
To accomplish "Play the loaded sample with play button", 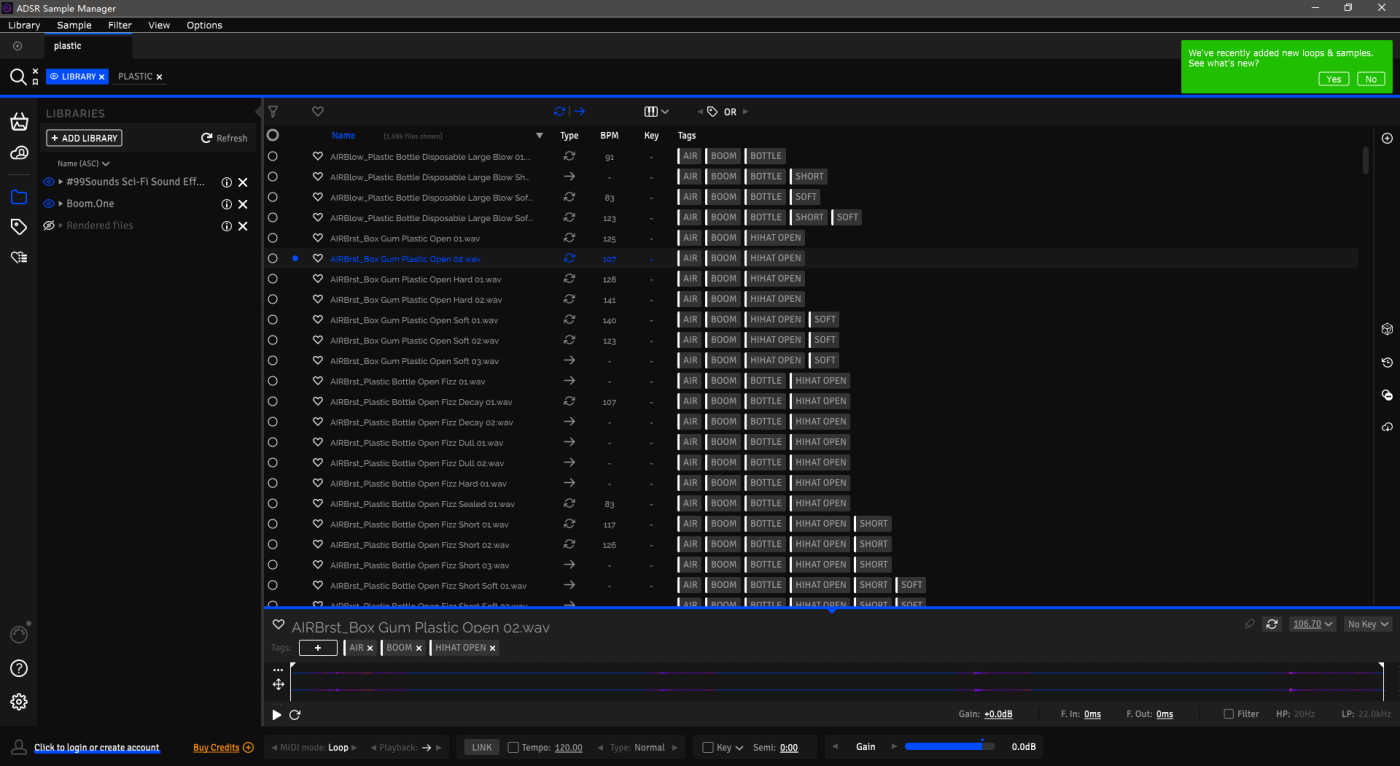I will [277, 715].
